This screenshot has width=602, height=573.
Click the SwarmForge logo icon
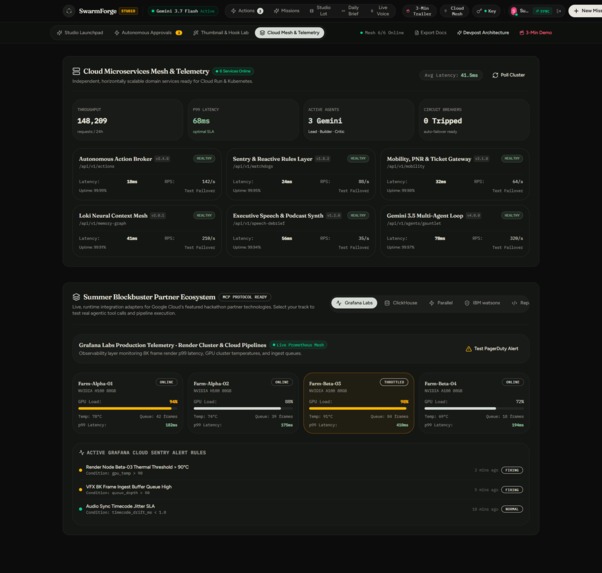coord(69,11)
